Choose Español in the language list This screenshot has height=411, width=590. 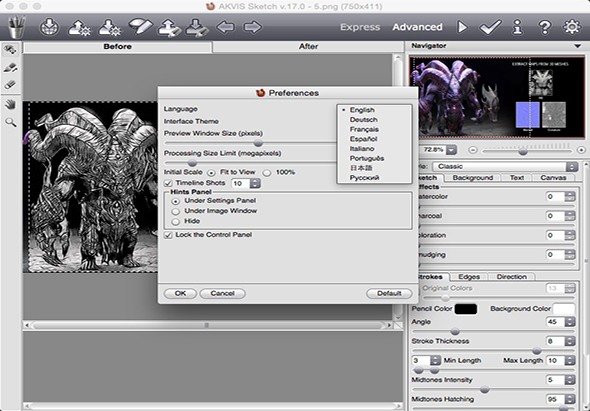(363, 139)
